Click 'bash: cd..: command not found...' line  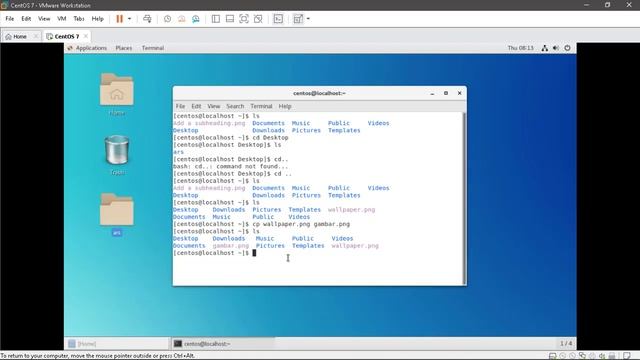230,167
